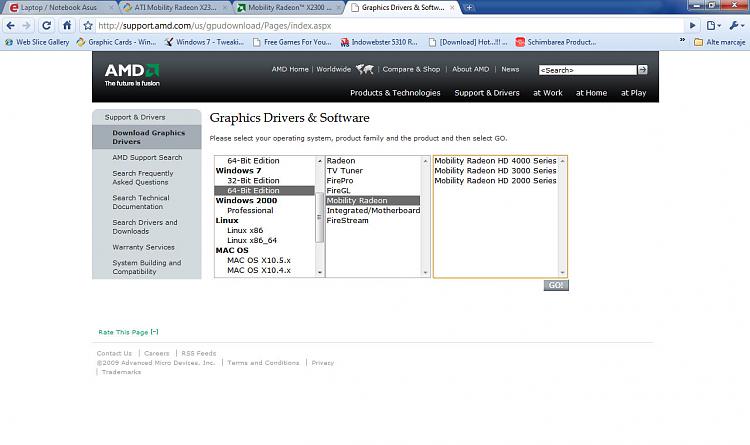The width and height of the screenshot is (750, 445).
Task: Close the Graphics Drivers & Software tab
Action: pyautogui.click(x=452, y=8)
